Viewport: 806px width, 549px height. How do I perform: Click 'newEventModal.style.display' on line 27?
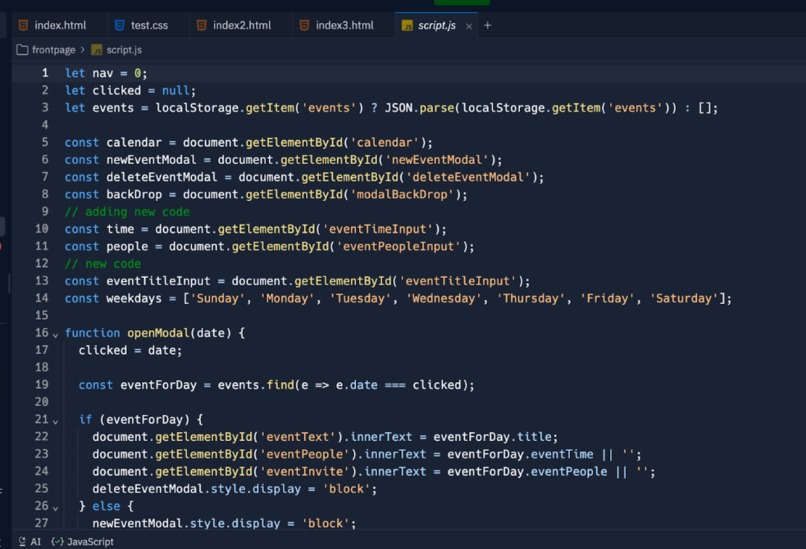(x=187, y=523)
